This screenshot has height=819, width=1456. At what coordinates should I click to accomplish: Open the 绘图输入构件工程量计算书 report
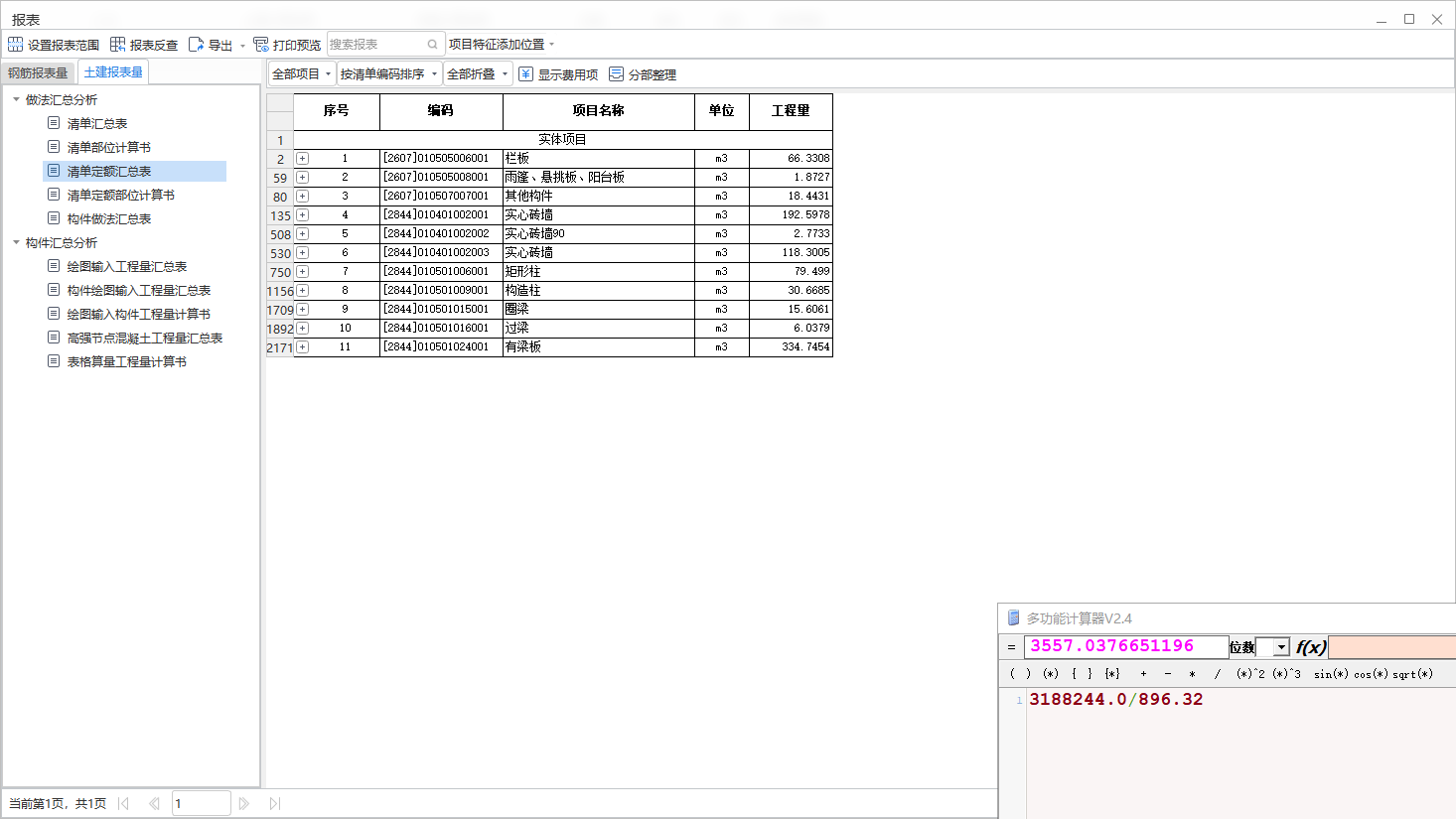click(x=139, y=315)
